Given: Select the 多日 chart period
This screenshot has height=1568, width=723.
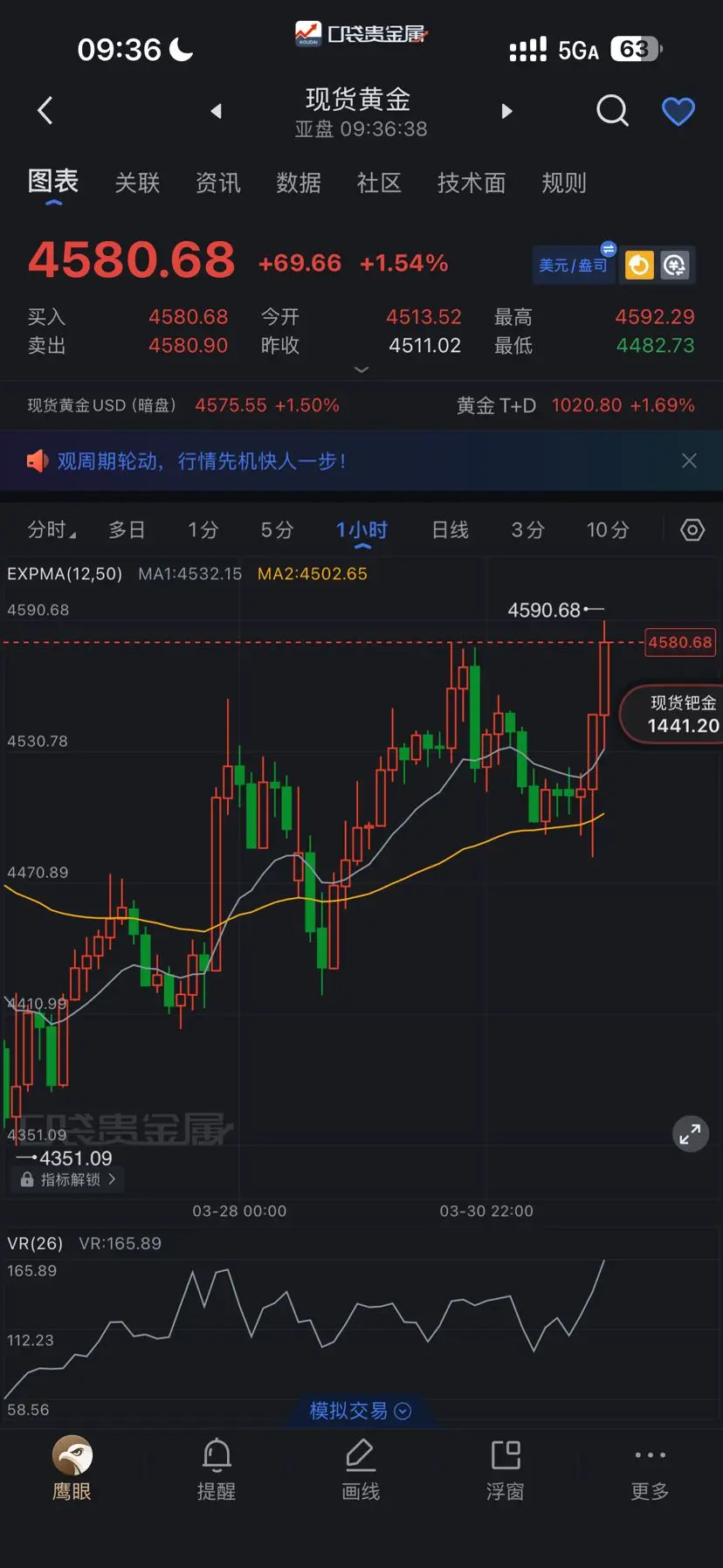Looking at the screenshot, I should click(x=127, y=529).
